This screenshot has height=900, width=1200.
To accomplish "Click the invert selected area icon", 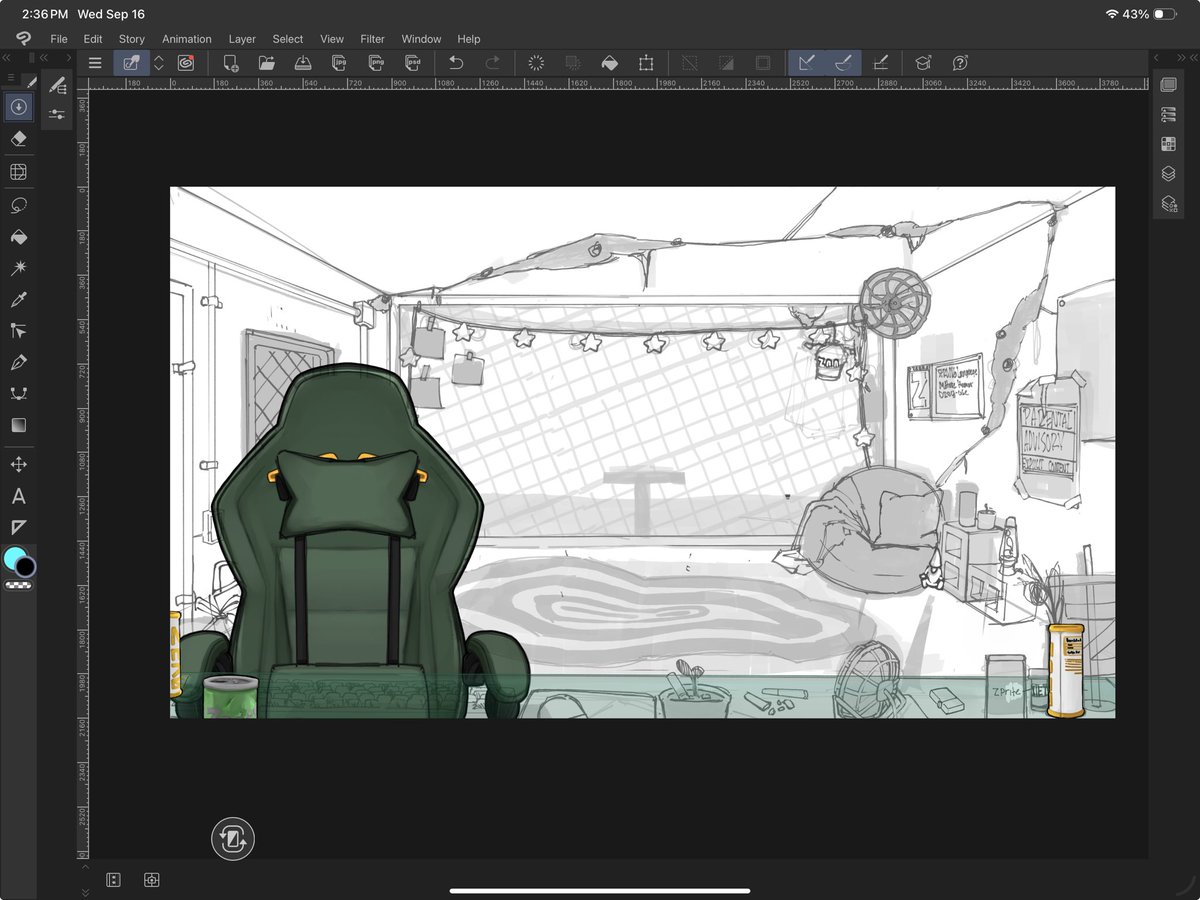I will [726, 63].
